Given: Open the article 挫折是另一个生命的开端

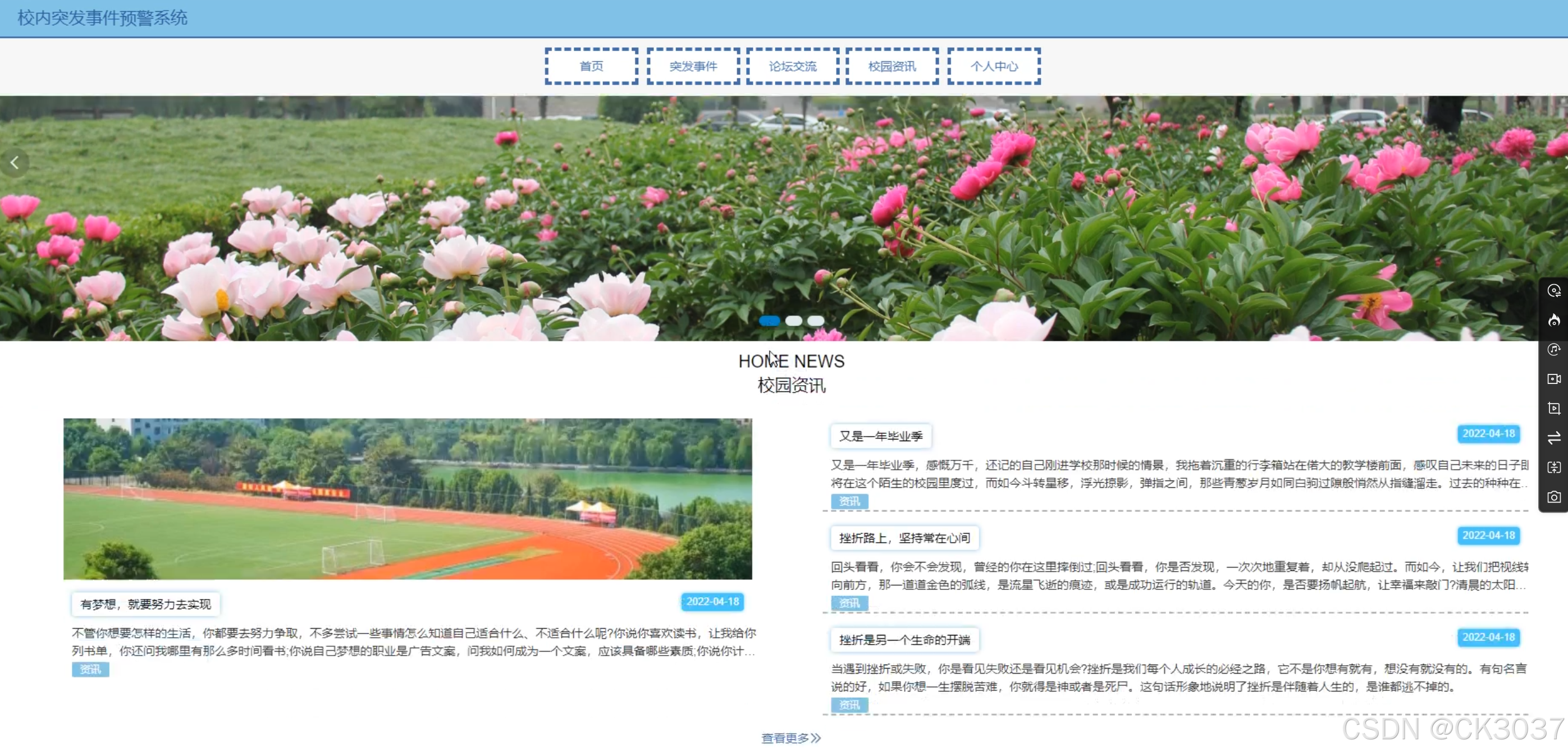Looking at the screenshot, I should pos(904,639).
